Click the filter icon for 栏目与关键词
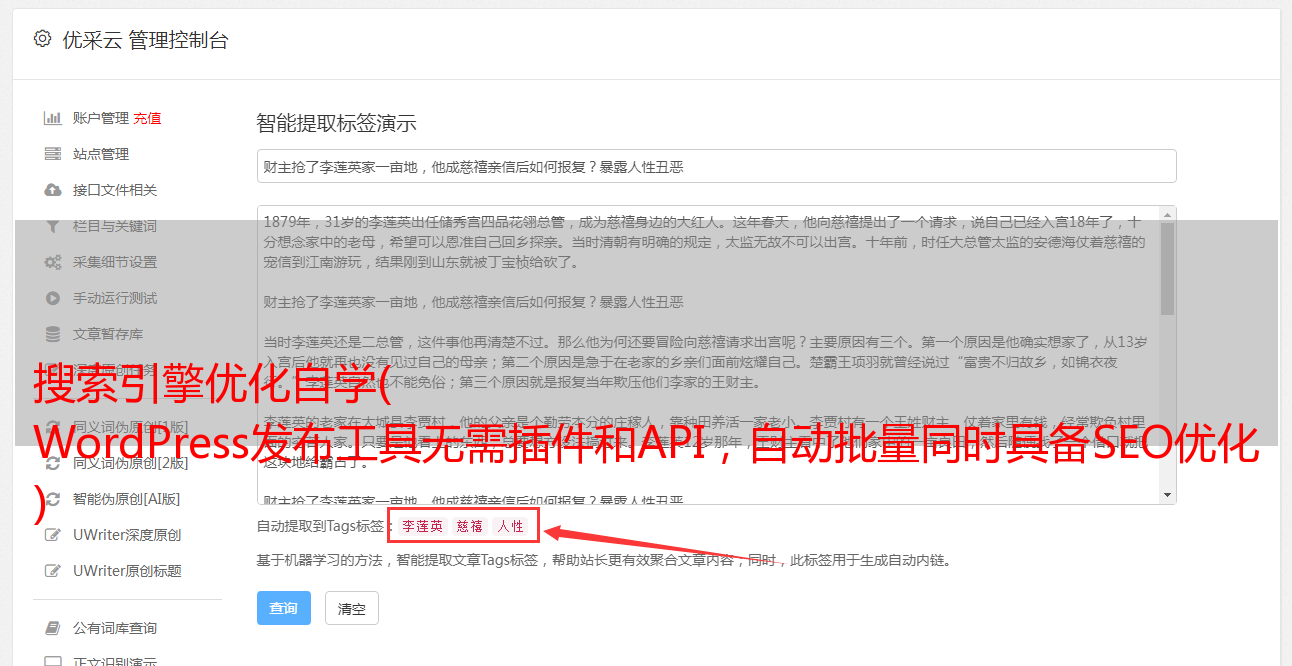Image resolution: width=1292 pixels, height=666 pixels. [x=53, y=226]
